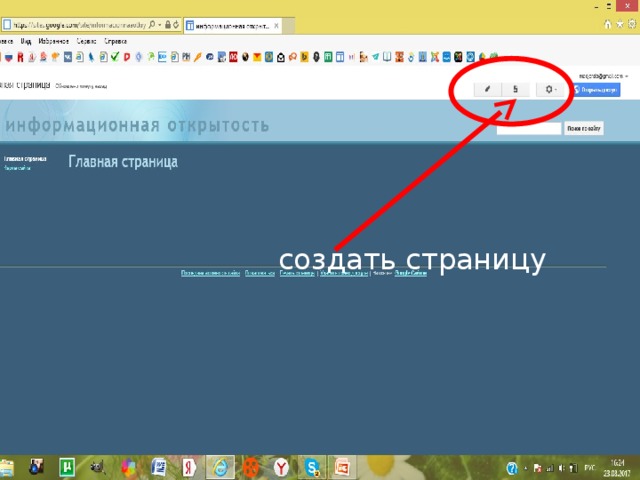Click the site search input field
640x480 pixels.
click(x=529, y=129)
